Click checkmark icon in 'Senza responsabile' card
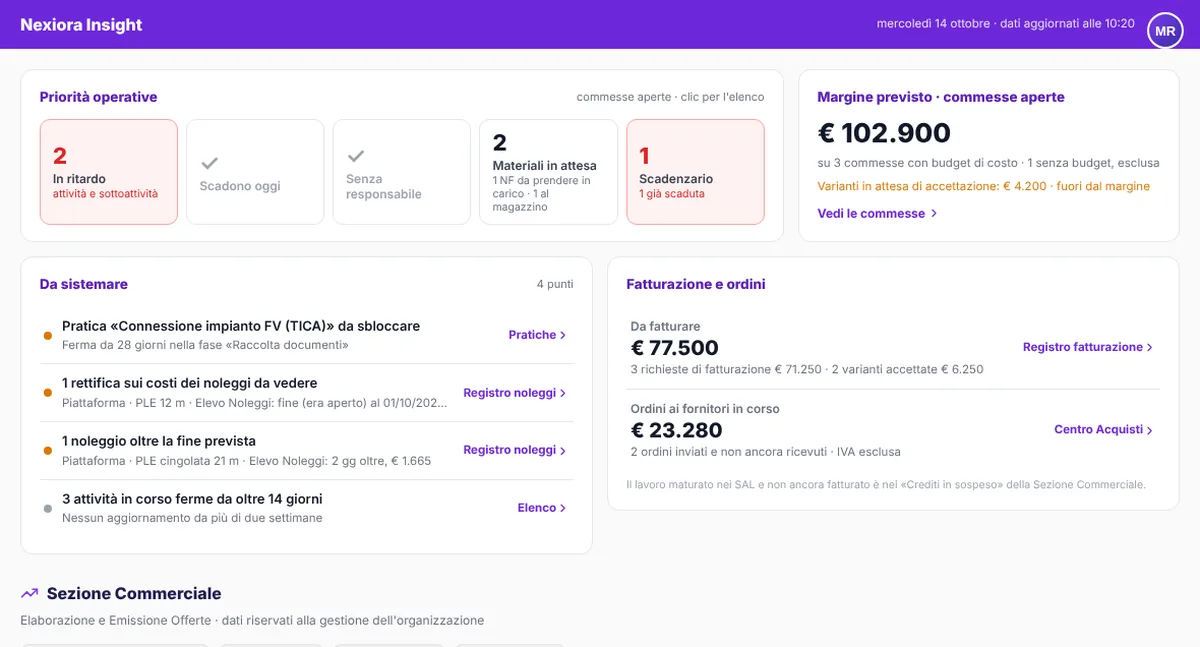Viewport: 1200px width, 647px height. tap(356, 156)
